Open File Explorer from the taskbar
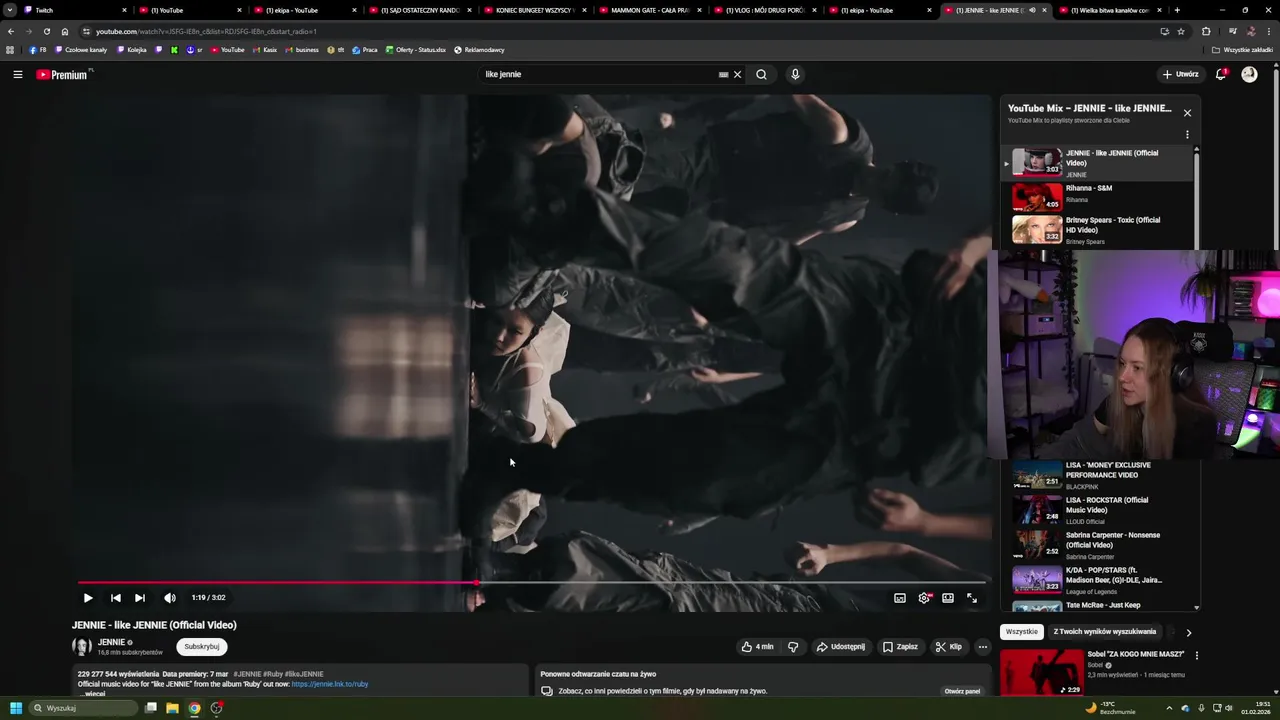This screenshot has width=1280, height=720. [172, 708]
